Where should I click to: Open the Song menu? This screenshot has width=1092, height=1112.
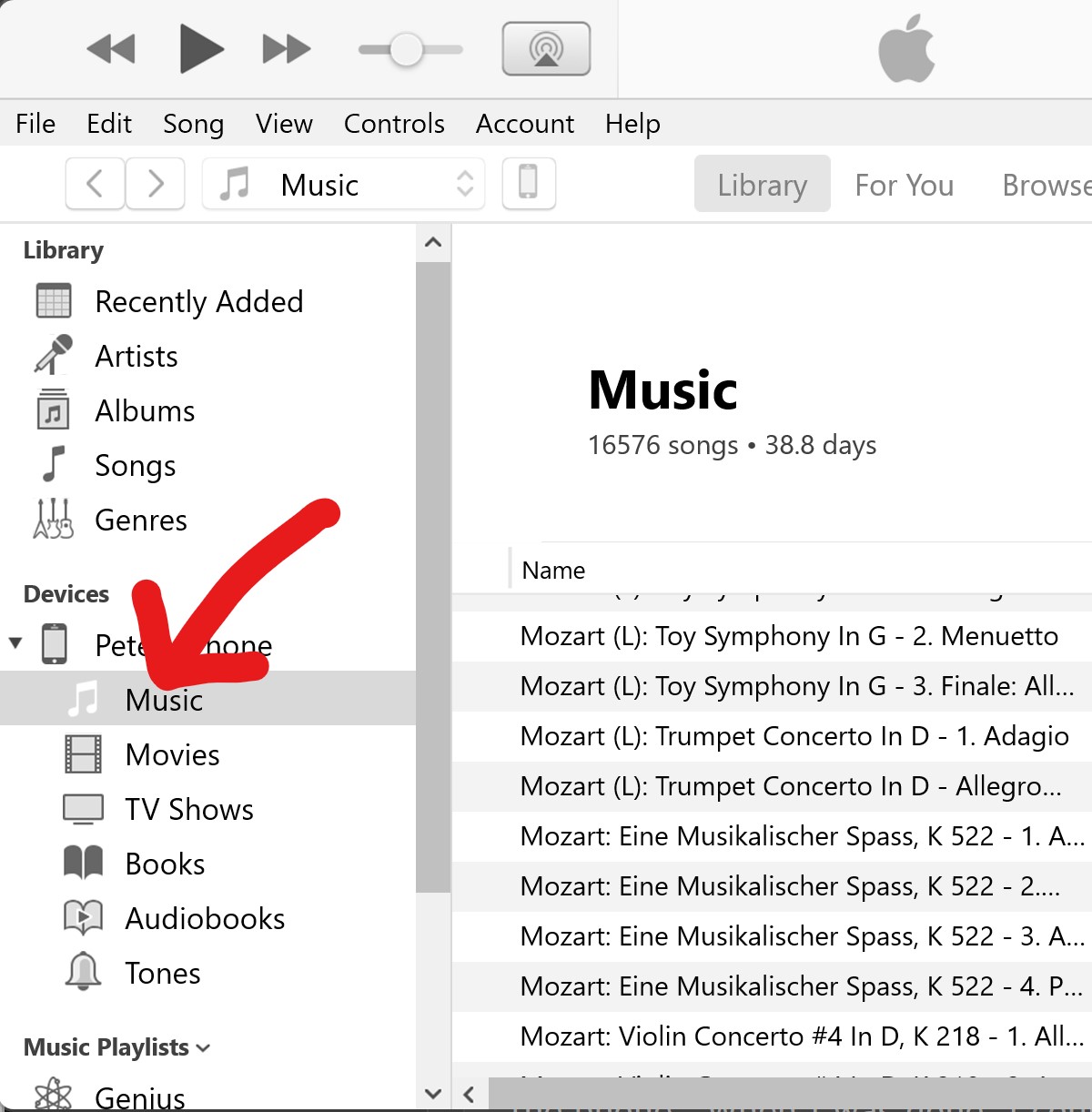(x=193, y=124)
